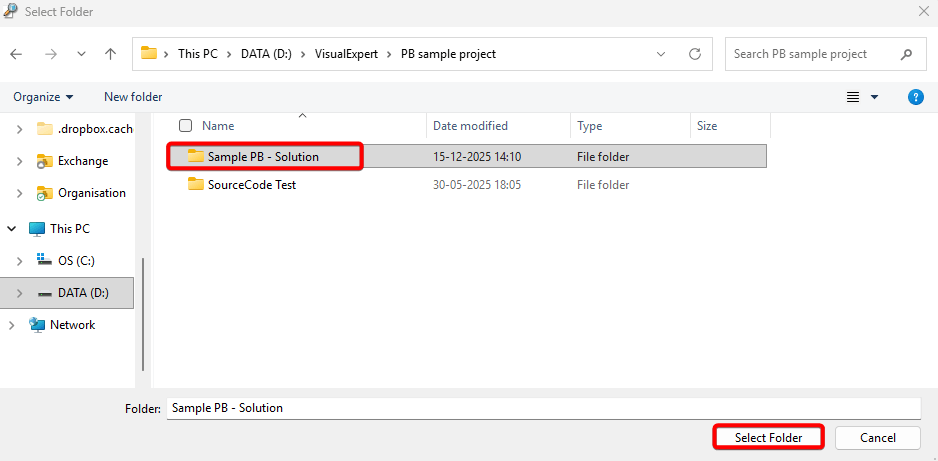Expand the OS (C:) drive node

(20, 261)
